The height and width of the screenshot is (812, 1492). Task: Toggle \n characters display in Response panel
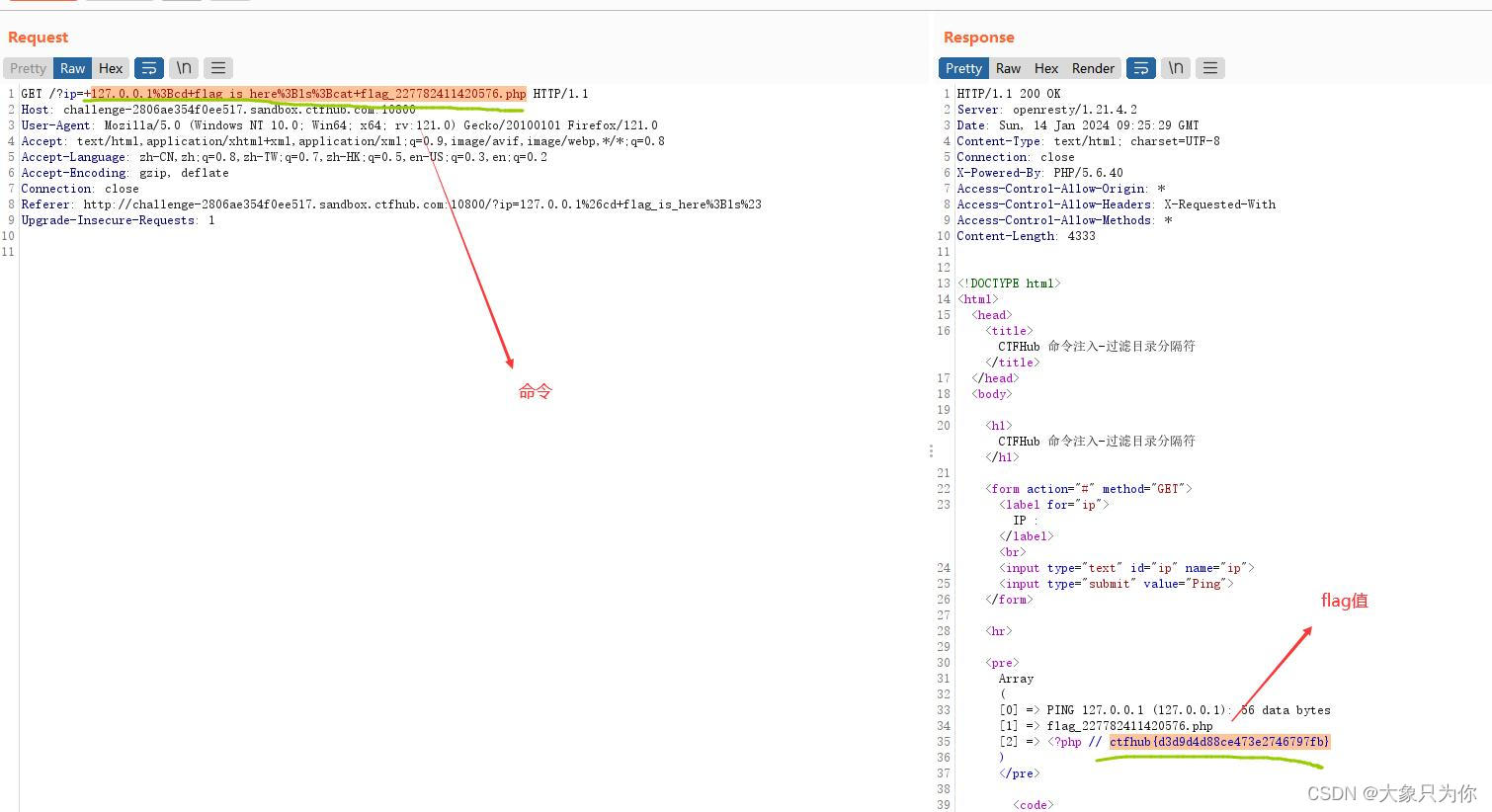point(1176,68)
